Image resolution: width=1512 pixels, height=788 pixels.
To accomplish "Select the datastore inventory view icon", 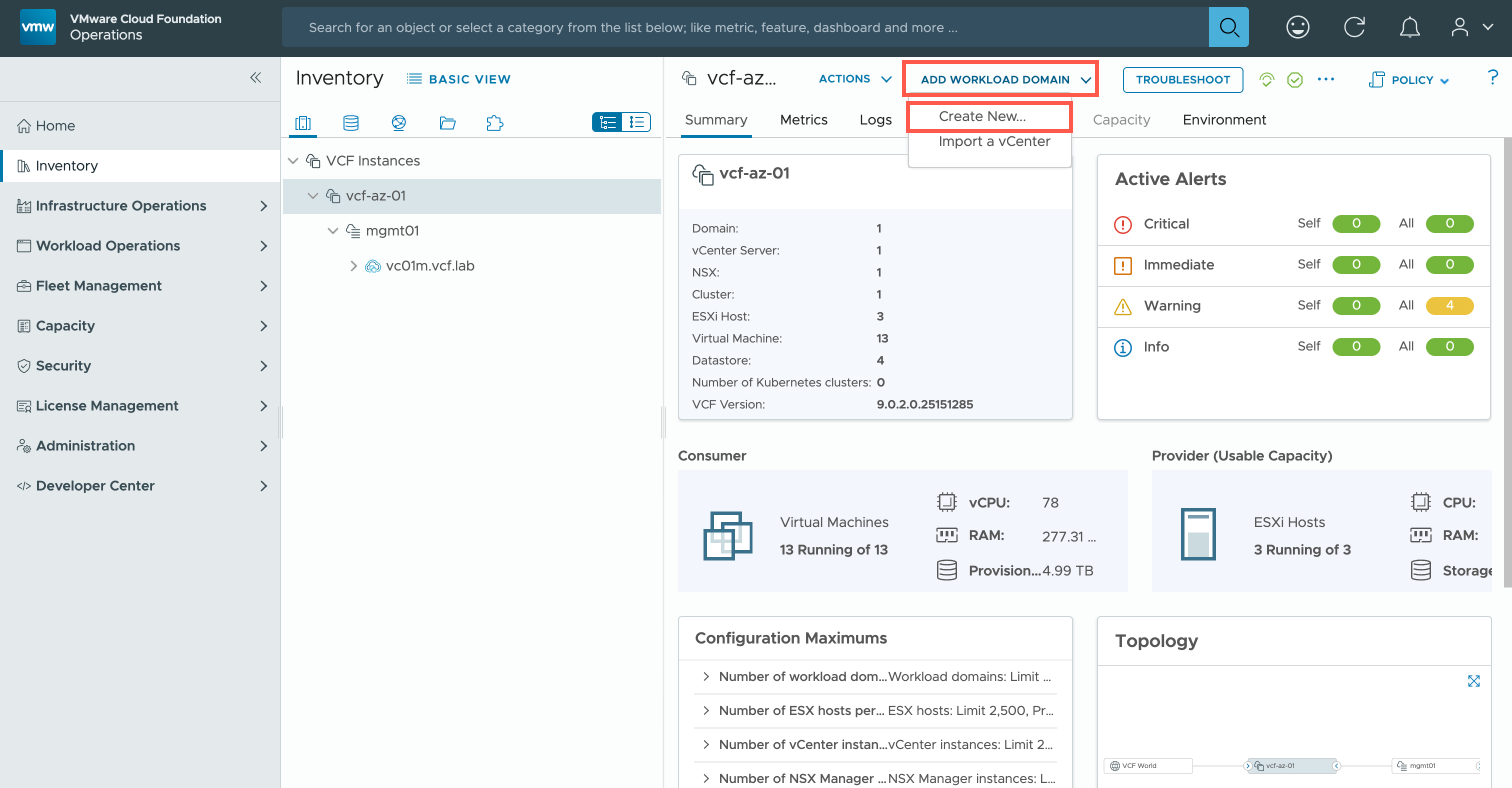I will tap(351, 122).
